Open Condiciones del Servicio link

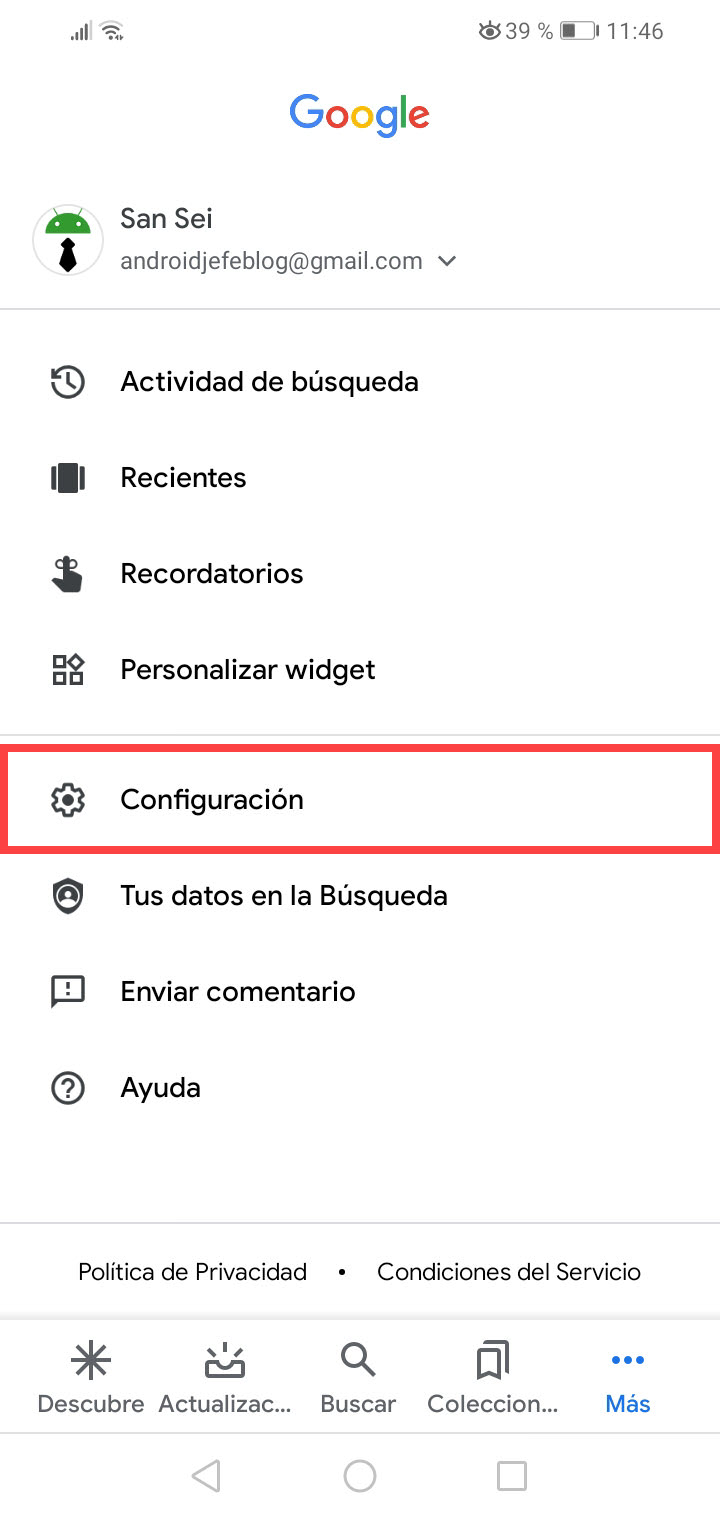coord(509,1272)
